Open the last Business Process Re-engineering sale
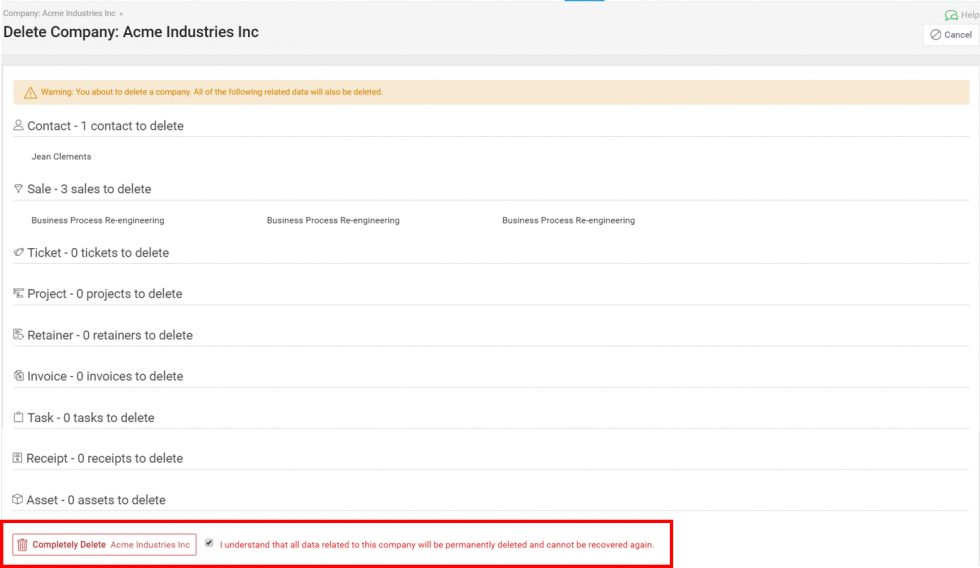This screenshot has height=568, width=980. point(568,220)
